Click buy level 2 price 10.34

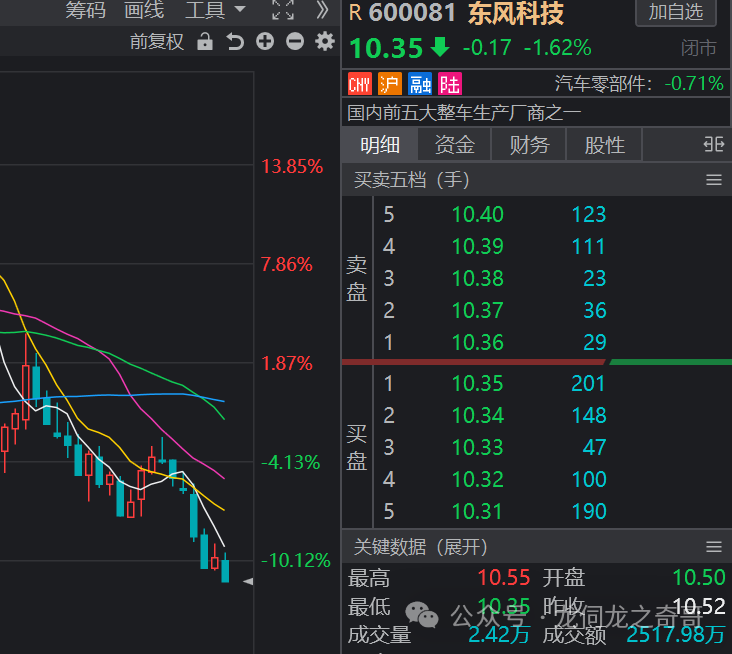coord(478,415)
